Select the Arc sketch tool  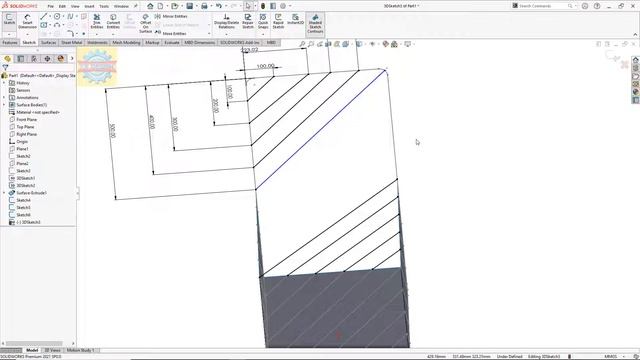pos(57,25)
